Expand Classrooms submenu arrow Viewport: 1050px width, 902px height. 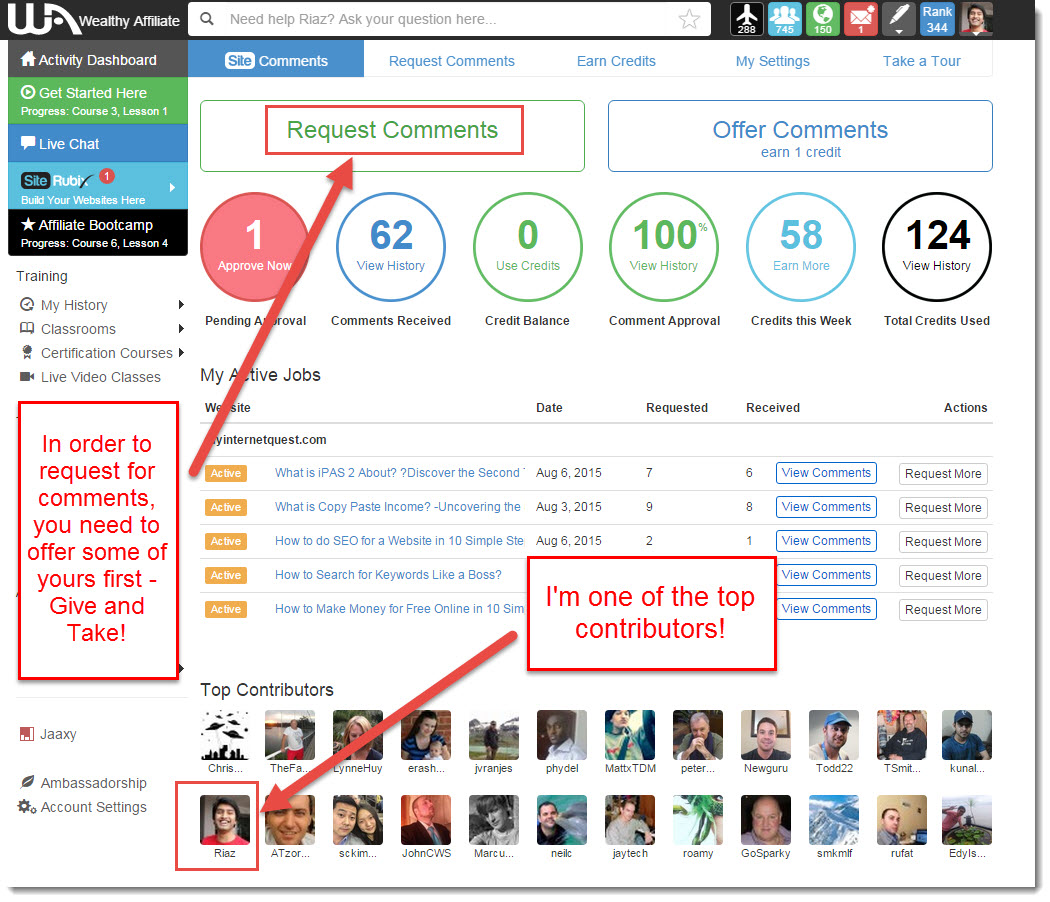pyautogui.click(x=181, y=329)
